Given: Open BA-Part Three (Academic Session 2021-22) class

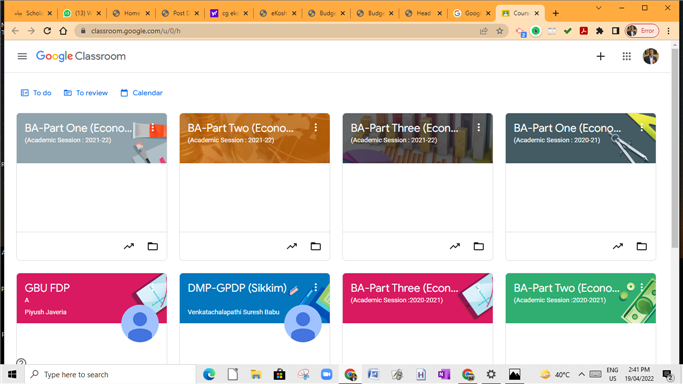Looking at the screenshot, I should pyautogui.click(x=404, y=128).
